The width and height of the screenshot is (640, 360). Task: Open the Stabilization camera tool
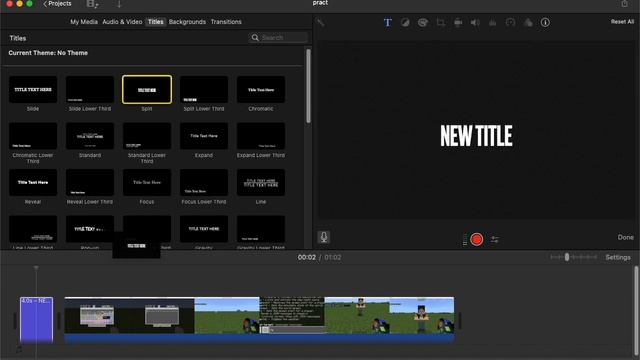tap(458, 22)
